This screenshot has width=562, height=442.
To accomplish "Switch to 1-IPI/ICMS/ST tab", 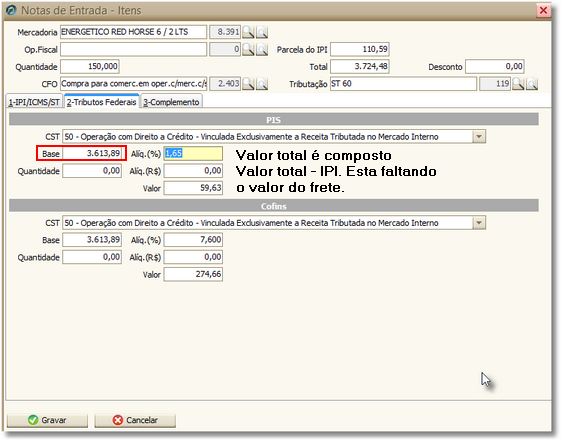I will click(34, 102).
